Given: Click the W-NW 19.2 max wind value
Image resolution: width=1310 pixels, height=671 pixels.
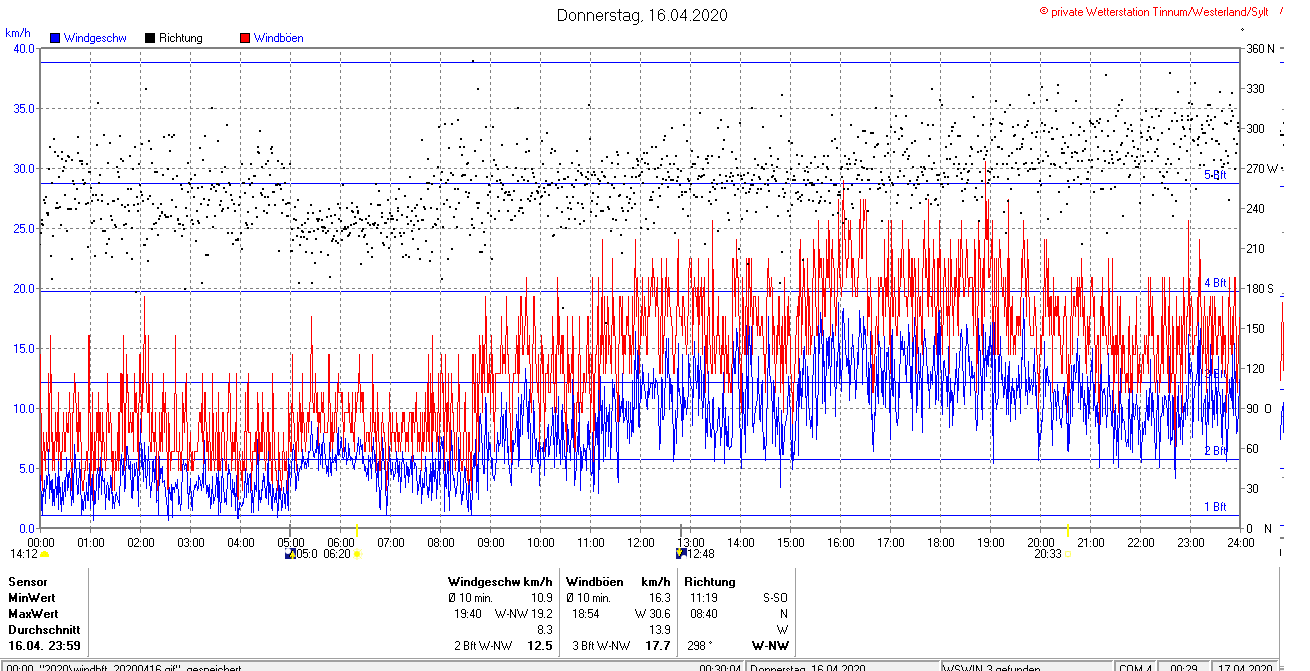Looking at the screenshot, I should click(522, 613).
